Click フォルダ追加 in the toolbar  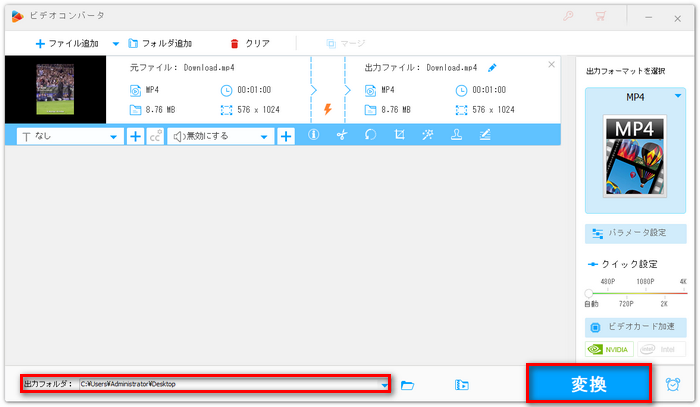coord(160,44)
